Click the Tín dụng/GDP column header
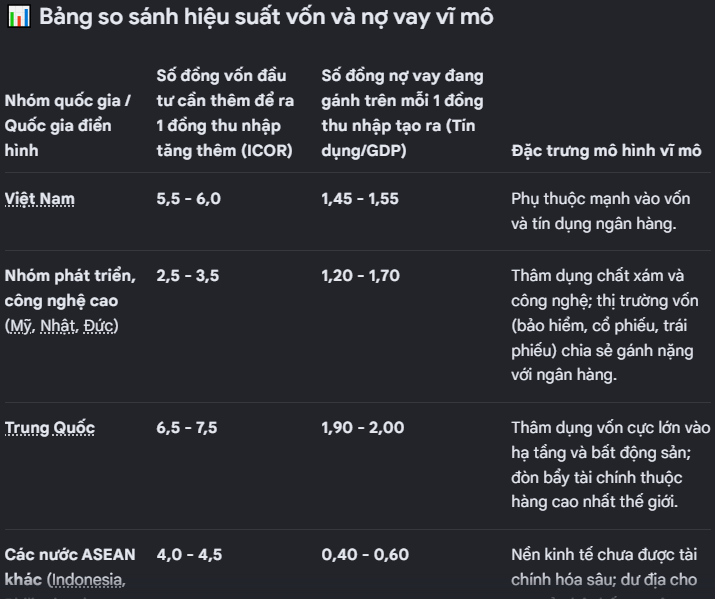 tap(402, 113)
